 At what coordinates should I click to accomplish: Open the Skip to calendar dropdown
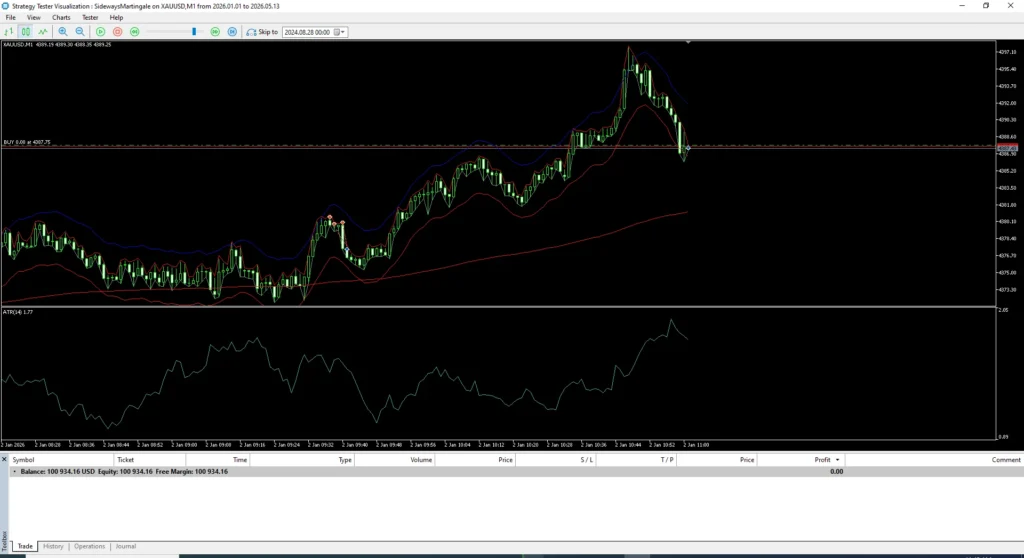pos(340,31)
